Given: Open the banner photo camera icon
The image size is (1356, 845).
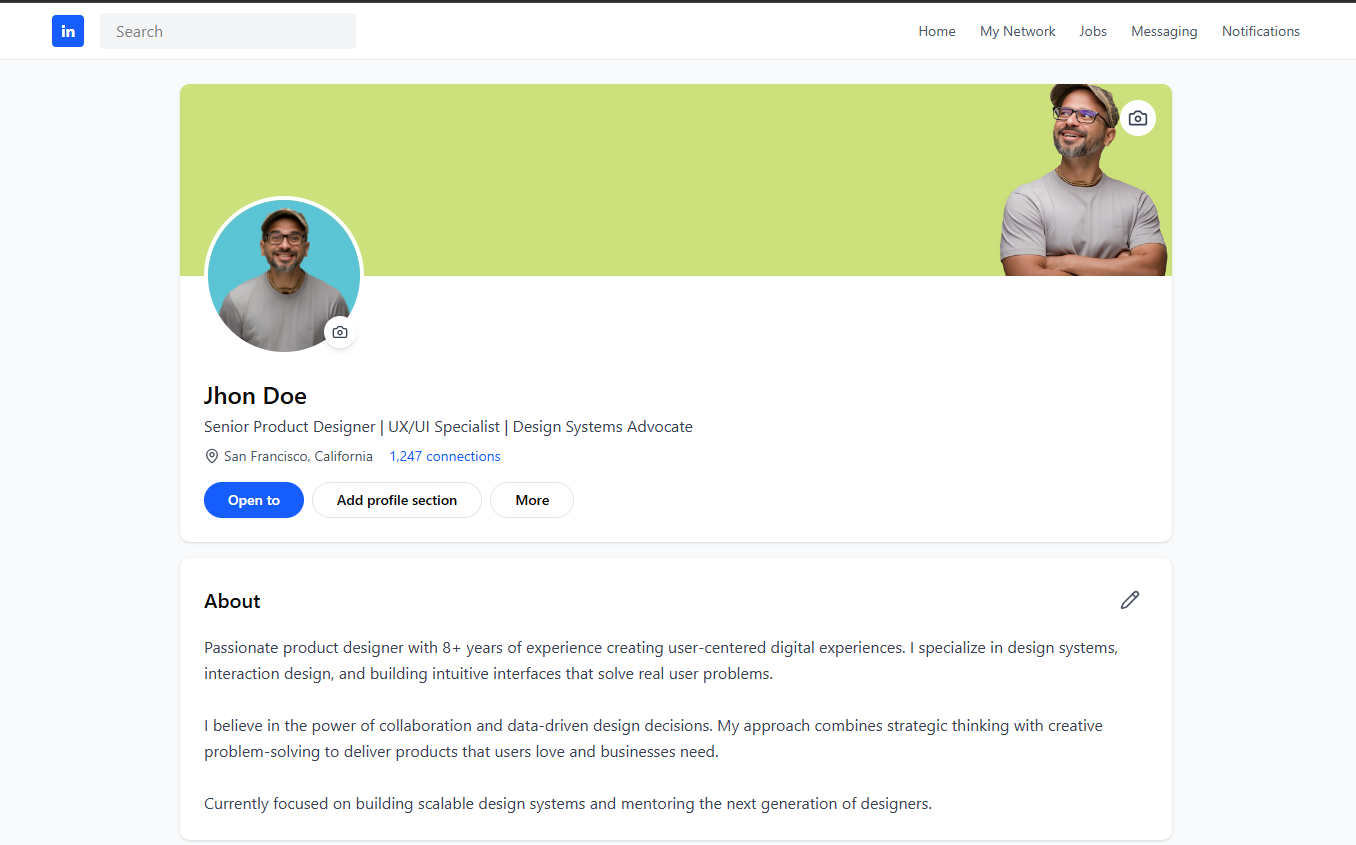Looking at the screenshot, I should [1137, 117].
